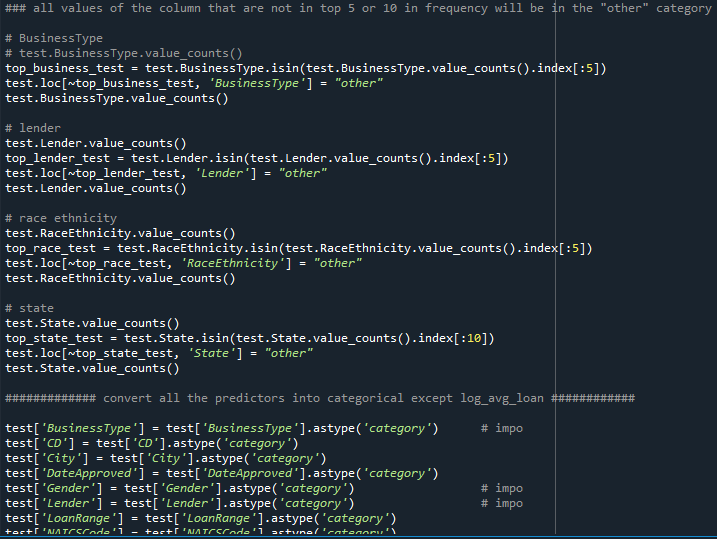Click the variable 'top_business_test' assignment line

(306, 69)
